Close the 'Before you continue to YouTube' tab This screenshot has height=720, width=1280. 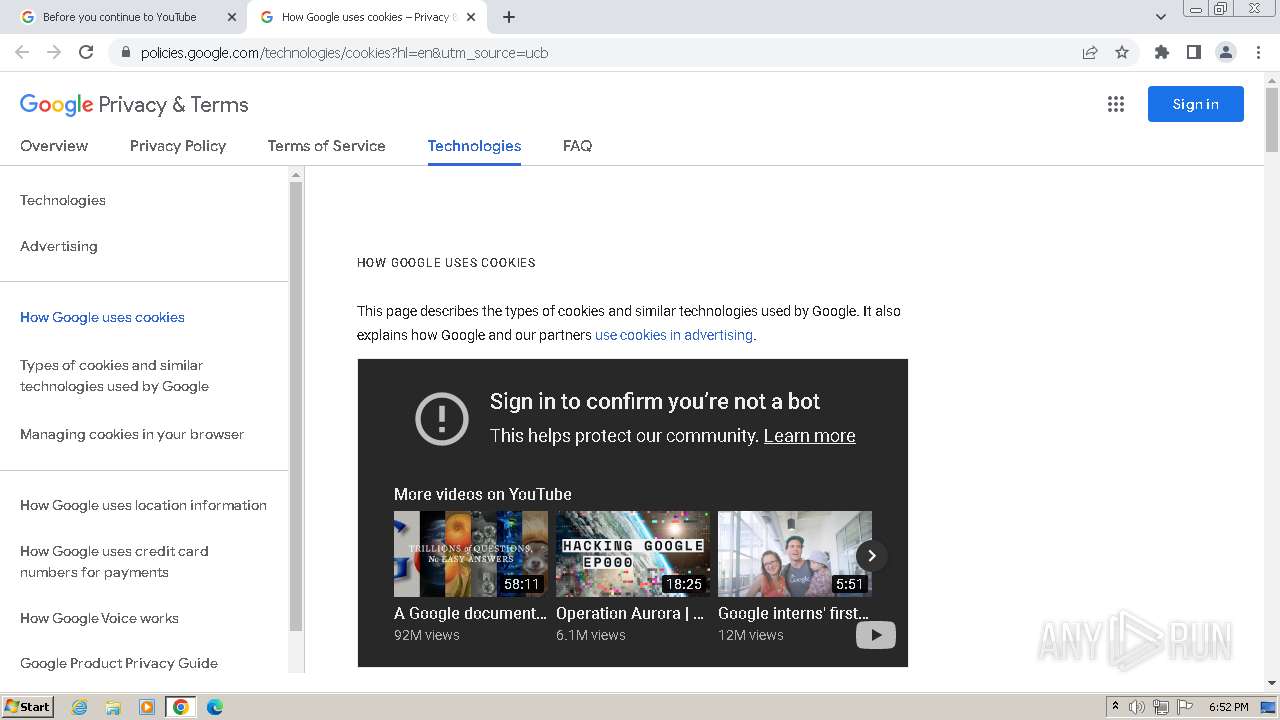[232, 17]
